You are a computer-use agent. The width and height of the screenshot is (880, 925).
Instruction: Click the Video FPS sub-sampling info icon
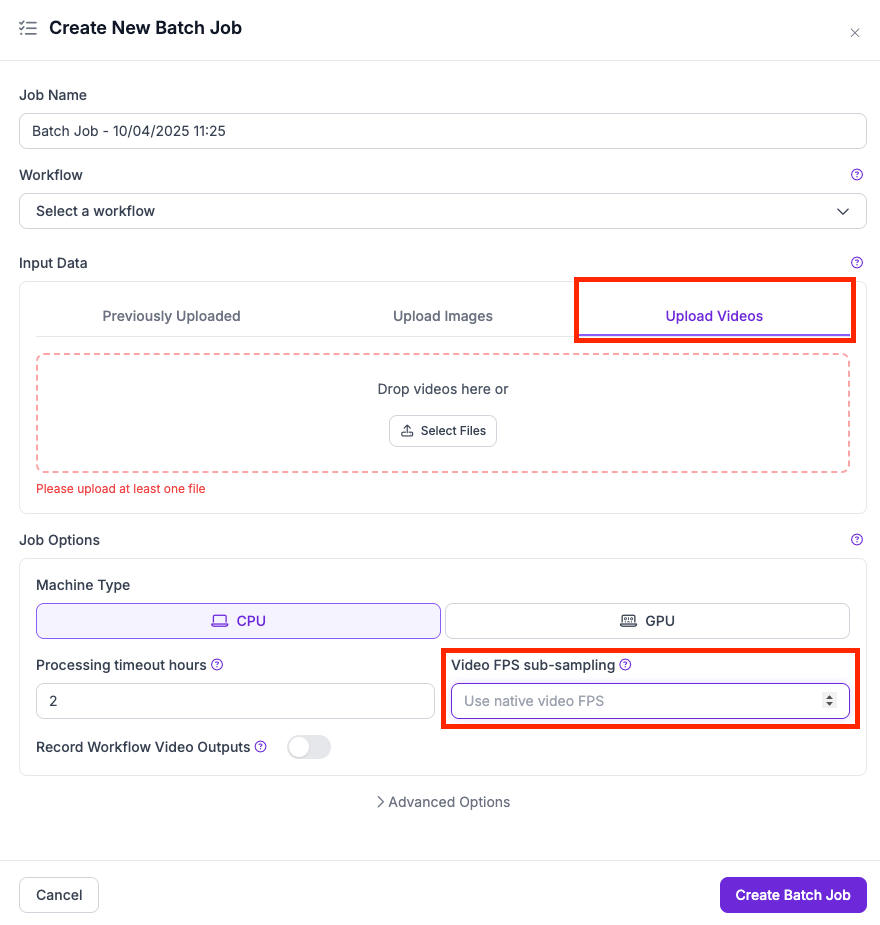pyautogui.click(x=626, y=665)
